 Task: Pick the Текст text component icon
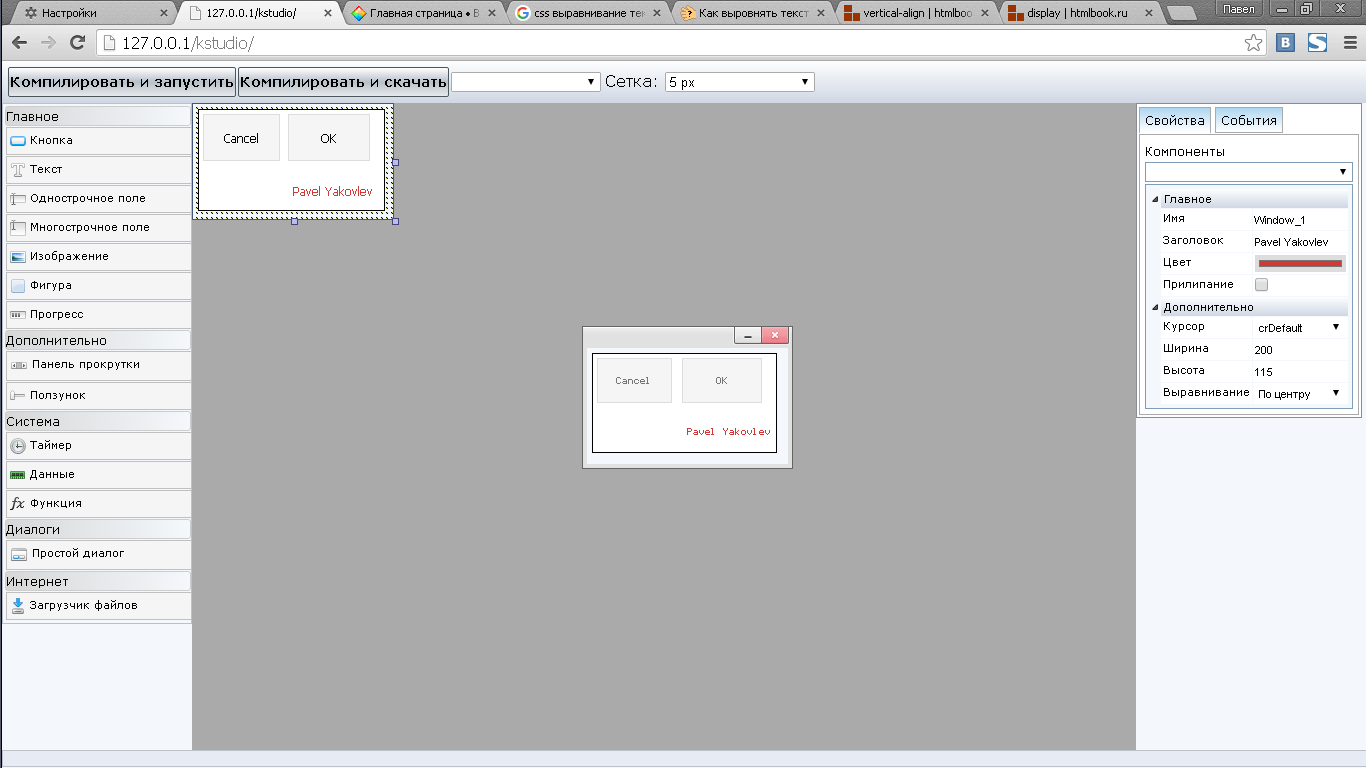click(17, 170)
